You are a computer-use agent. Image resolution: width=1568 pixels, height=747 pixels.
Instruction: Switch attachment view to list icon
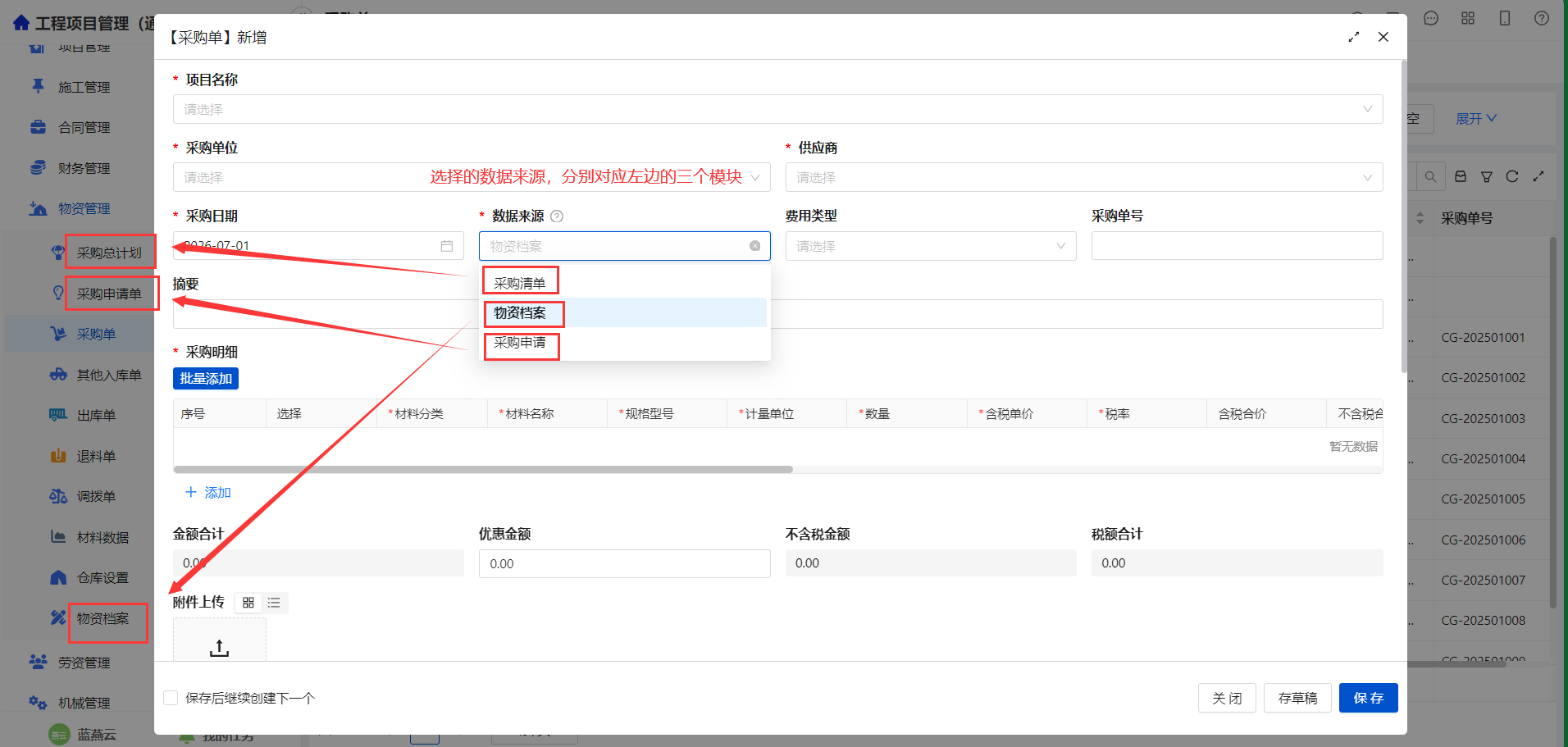tap(274, 603)
